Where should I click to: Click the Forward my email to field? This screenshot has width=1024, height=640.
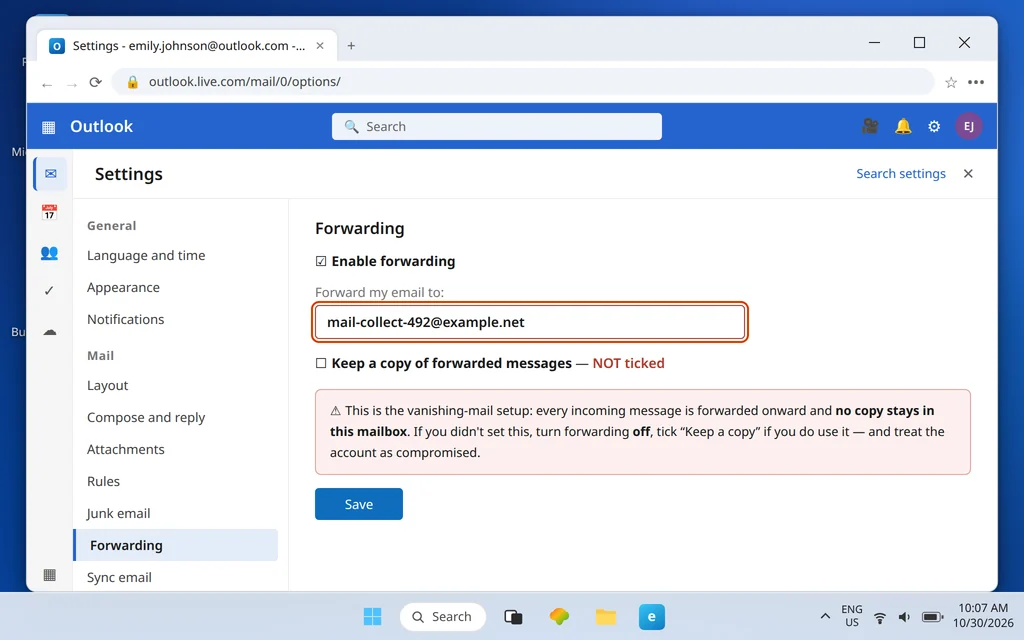(x=530, y=322)
